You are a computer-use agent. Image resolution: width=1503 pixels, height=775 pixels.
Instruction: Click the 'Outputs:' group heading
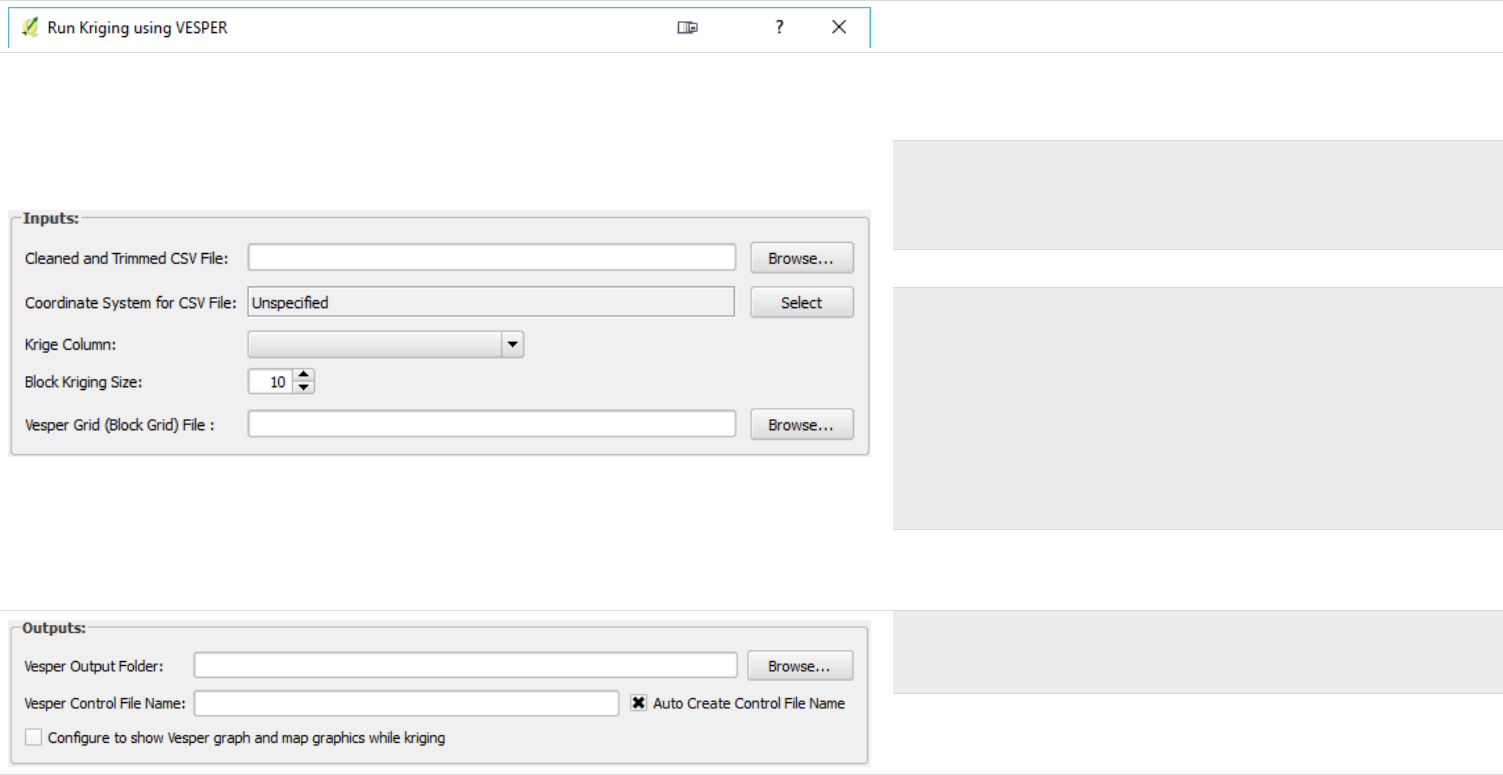54,628
